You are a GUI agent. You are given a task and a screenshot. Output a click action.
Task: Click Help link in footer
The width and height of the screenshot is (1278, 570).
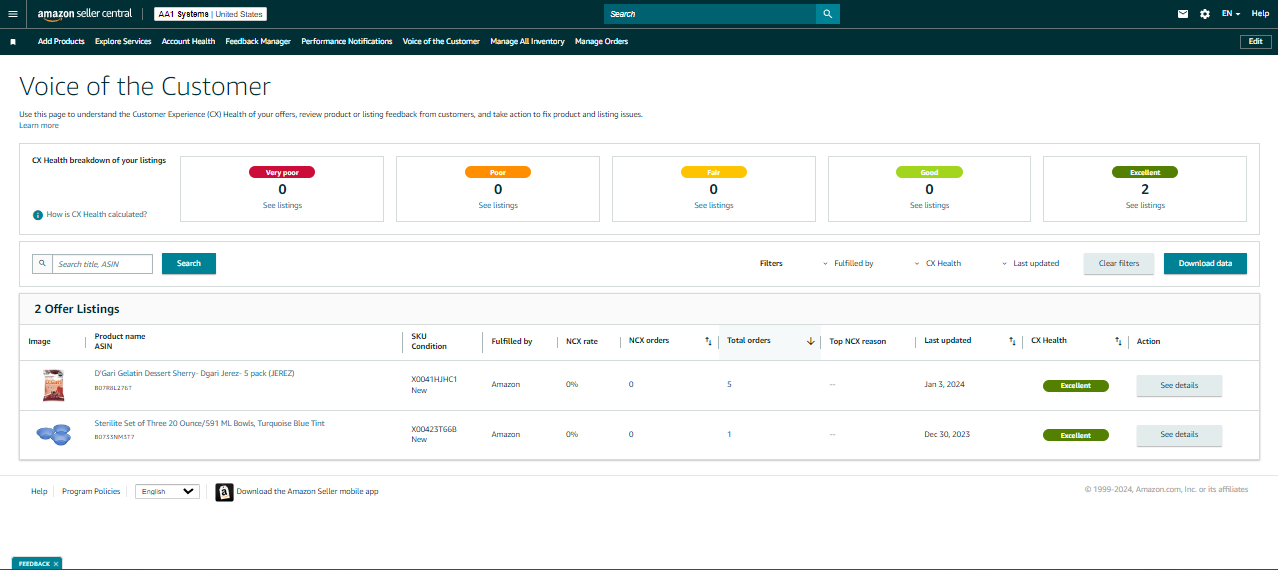tap(39, 492)
